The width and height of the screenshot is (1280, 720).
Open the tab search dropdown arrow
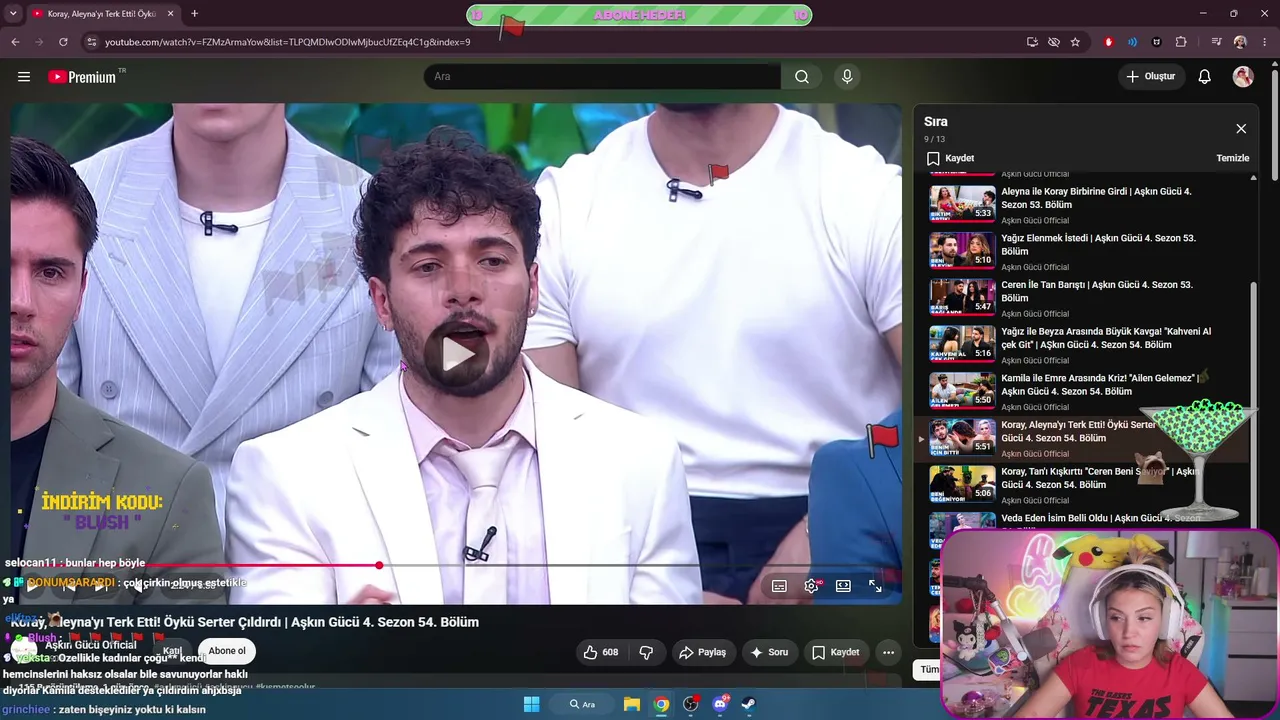[x=14, y=14]
